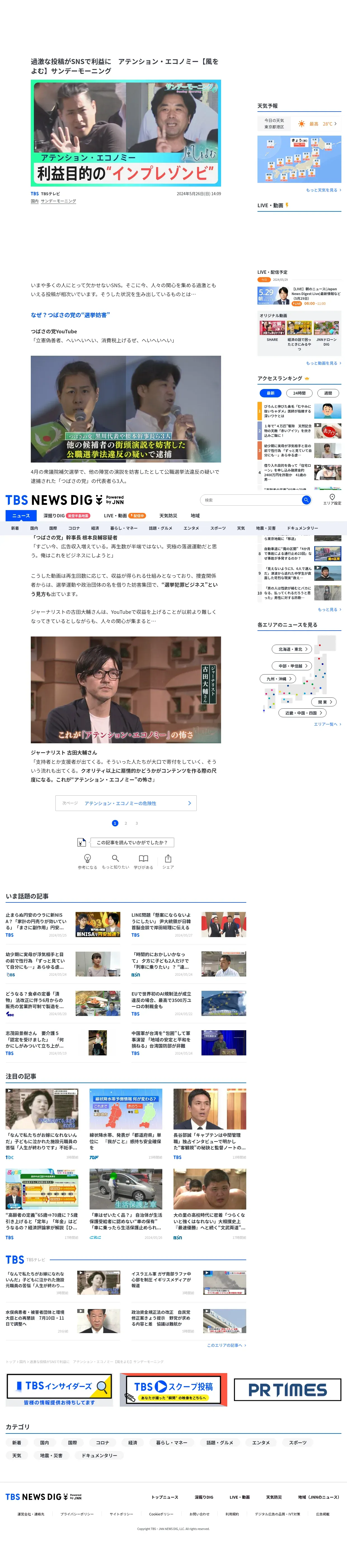Open the PR TIMES banner

point(287,1390)
